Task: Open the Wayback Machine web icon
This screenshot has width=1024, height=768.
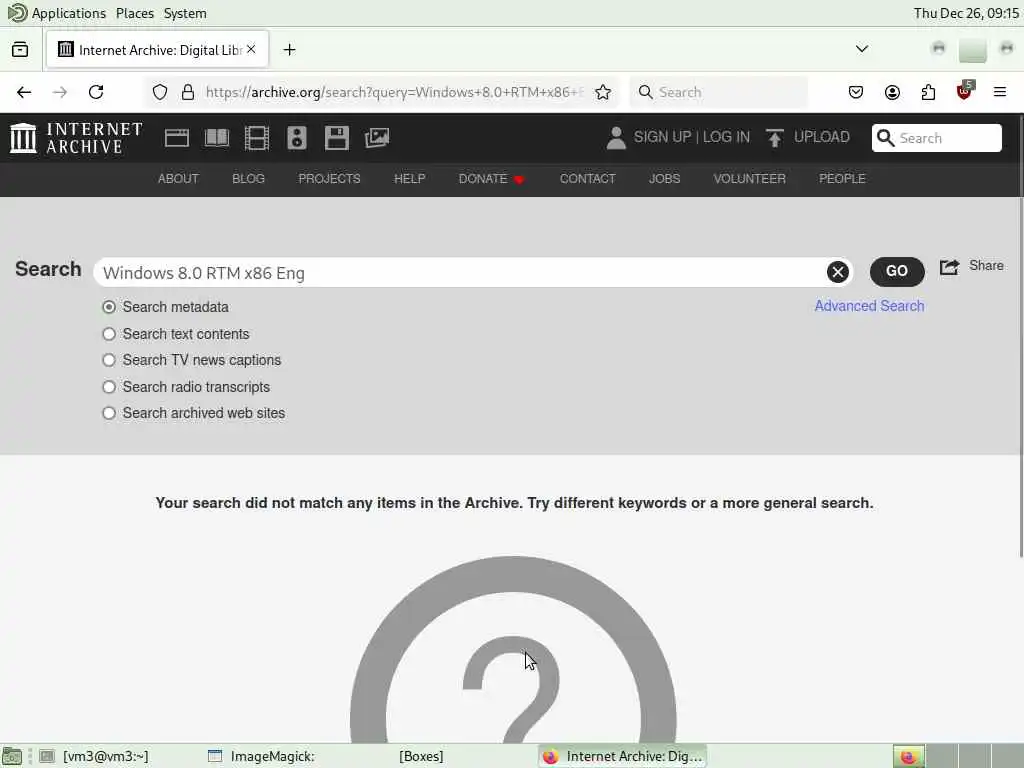Action: pos(176,138)
